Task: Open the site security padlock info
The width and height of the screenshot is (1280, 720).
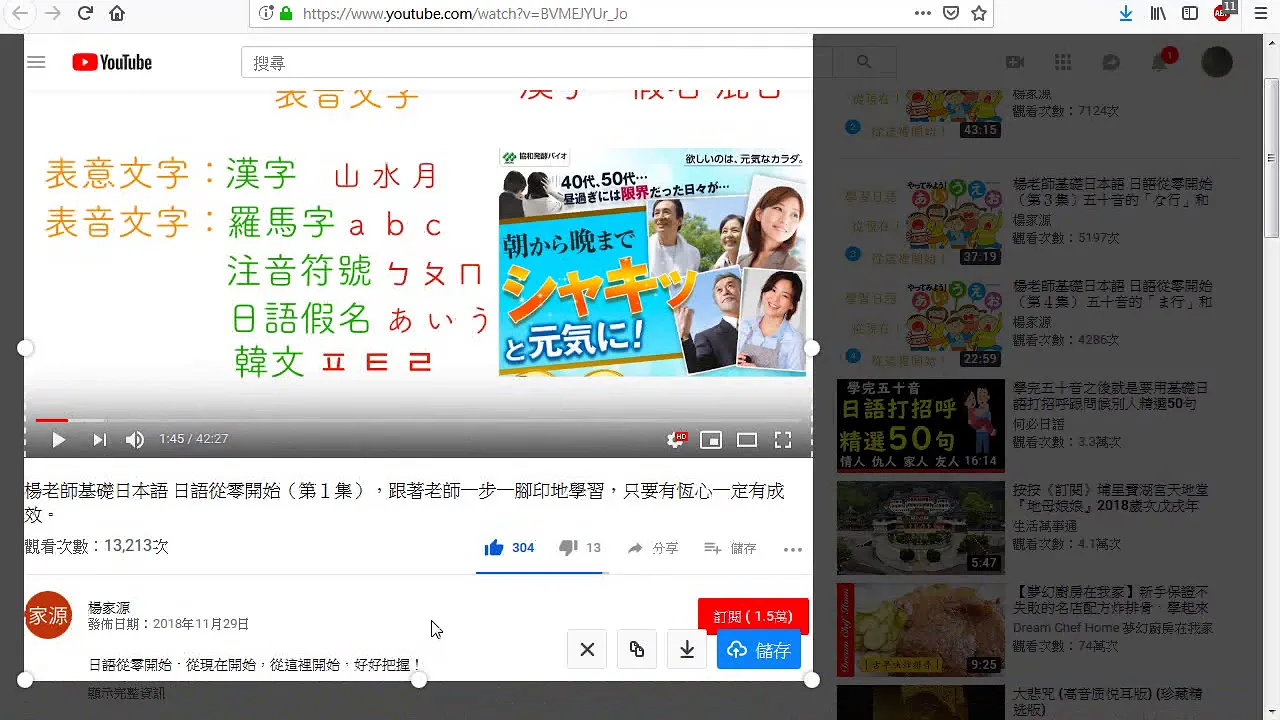Action: point(286,13)
